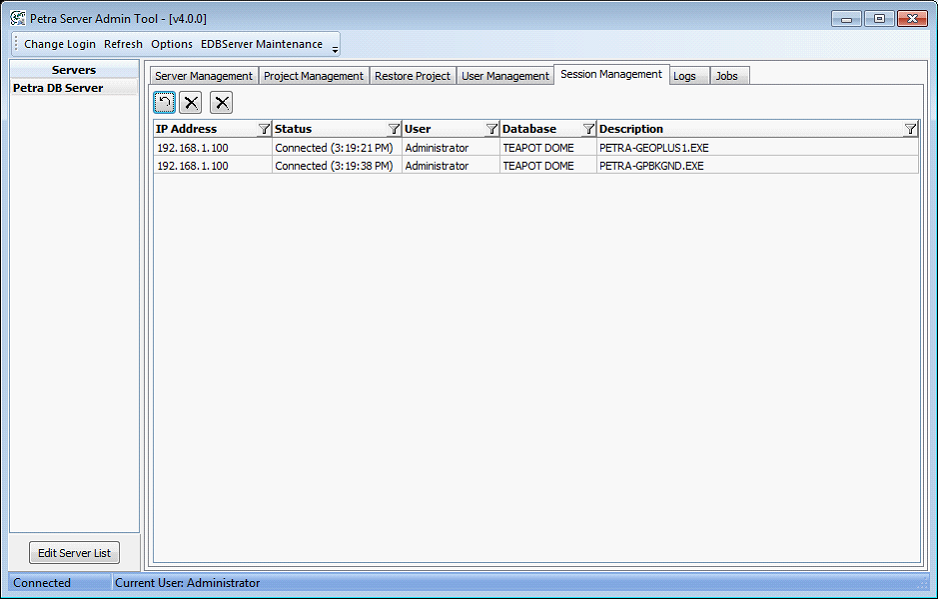
Task: Switch to the Project Management tab
Action: tap(313, 76)
